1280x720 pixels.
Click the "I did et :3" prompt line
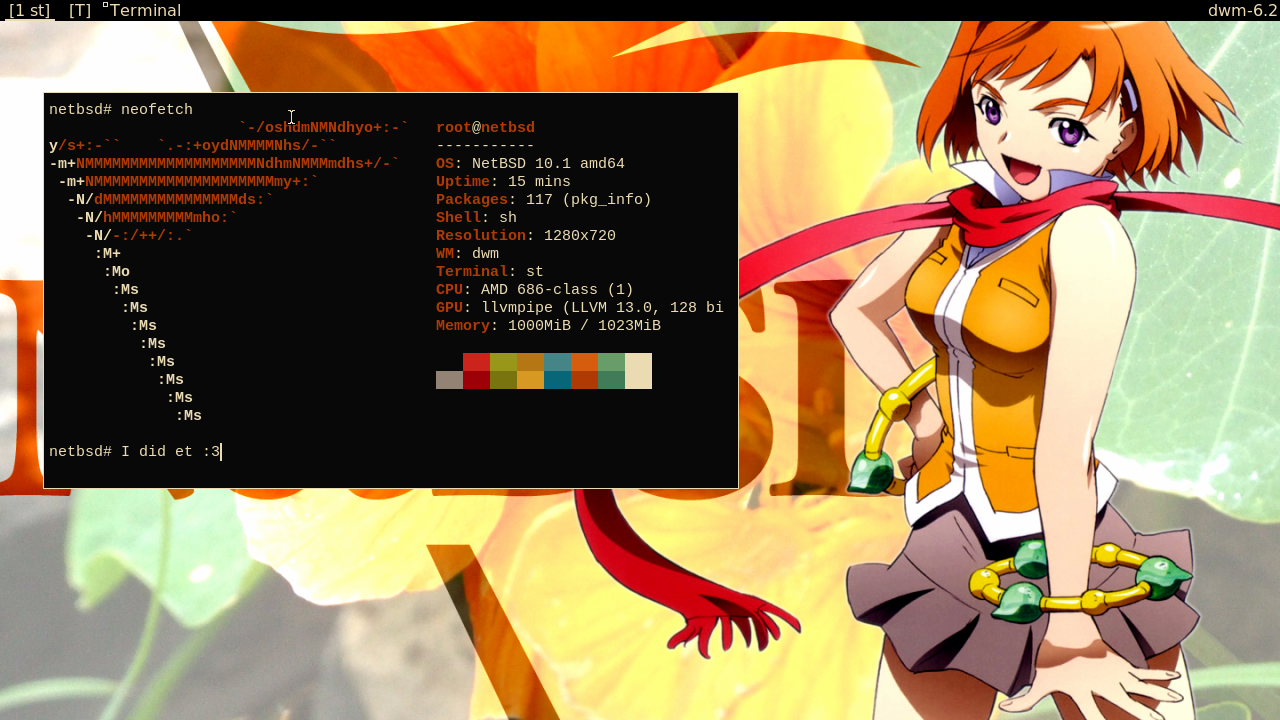135,452
